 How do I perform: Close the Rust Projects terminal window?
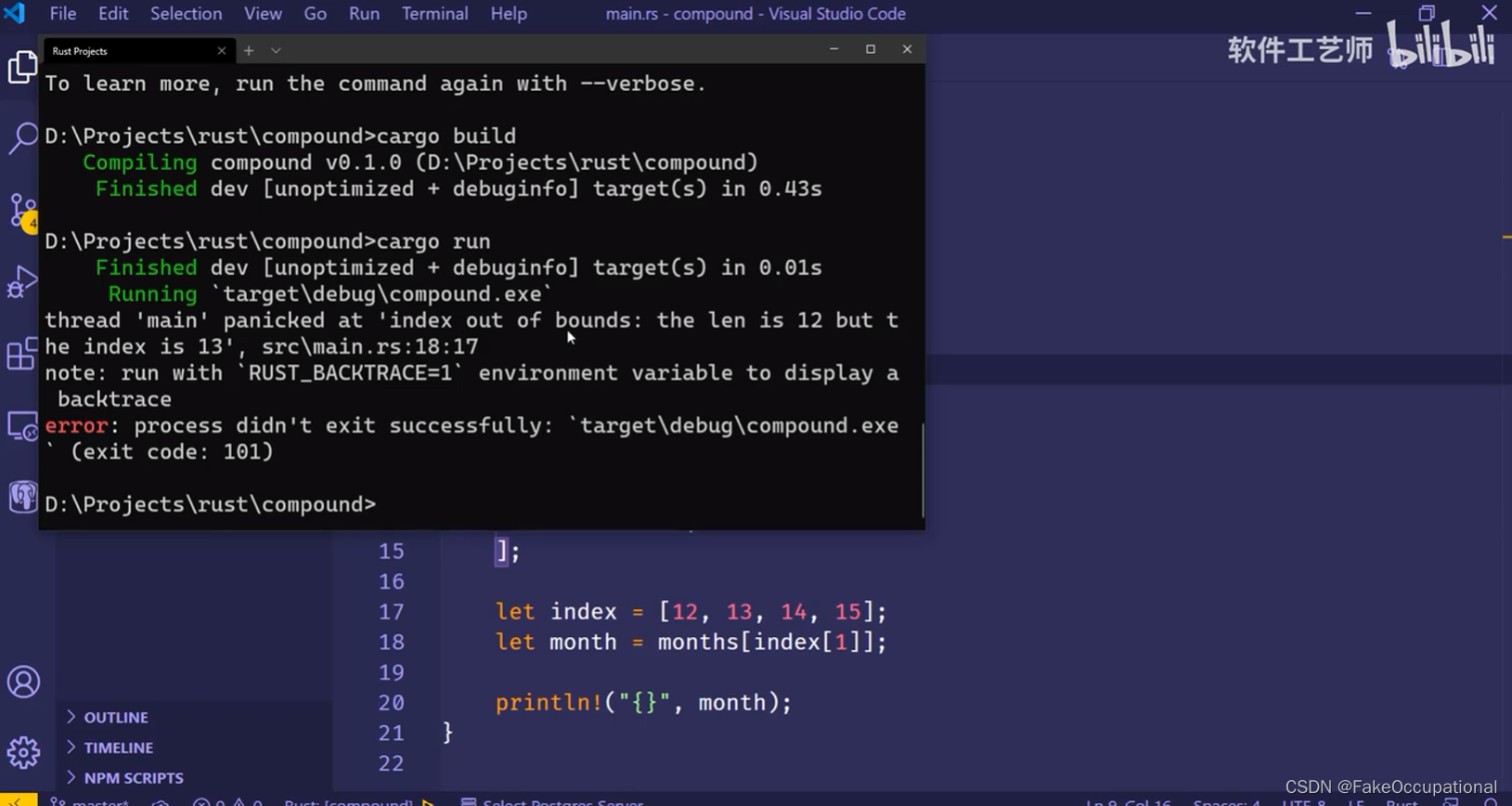coord(907,49)
